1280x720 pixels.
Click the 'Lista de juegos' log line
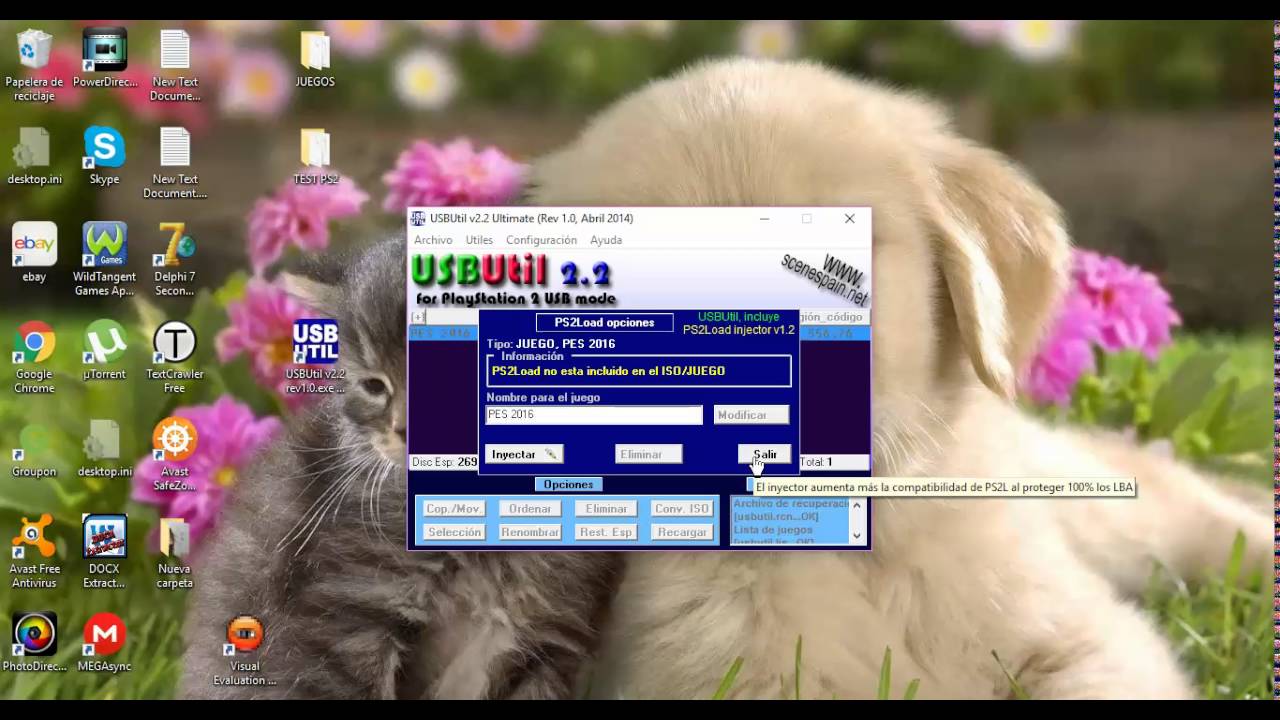click(772, 530)
